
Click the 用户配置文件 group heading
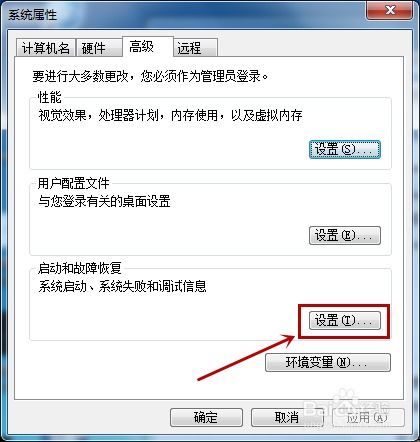(74, 183)
